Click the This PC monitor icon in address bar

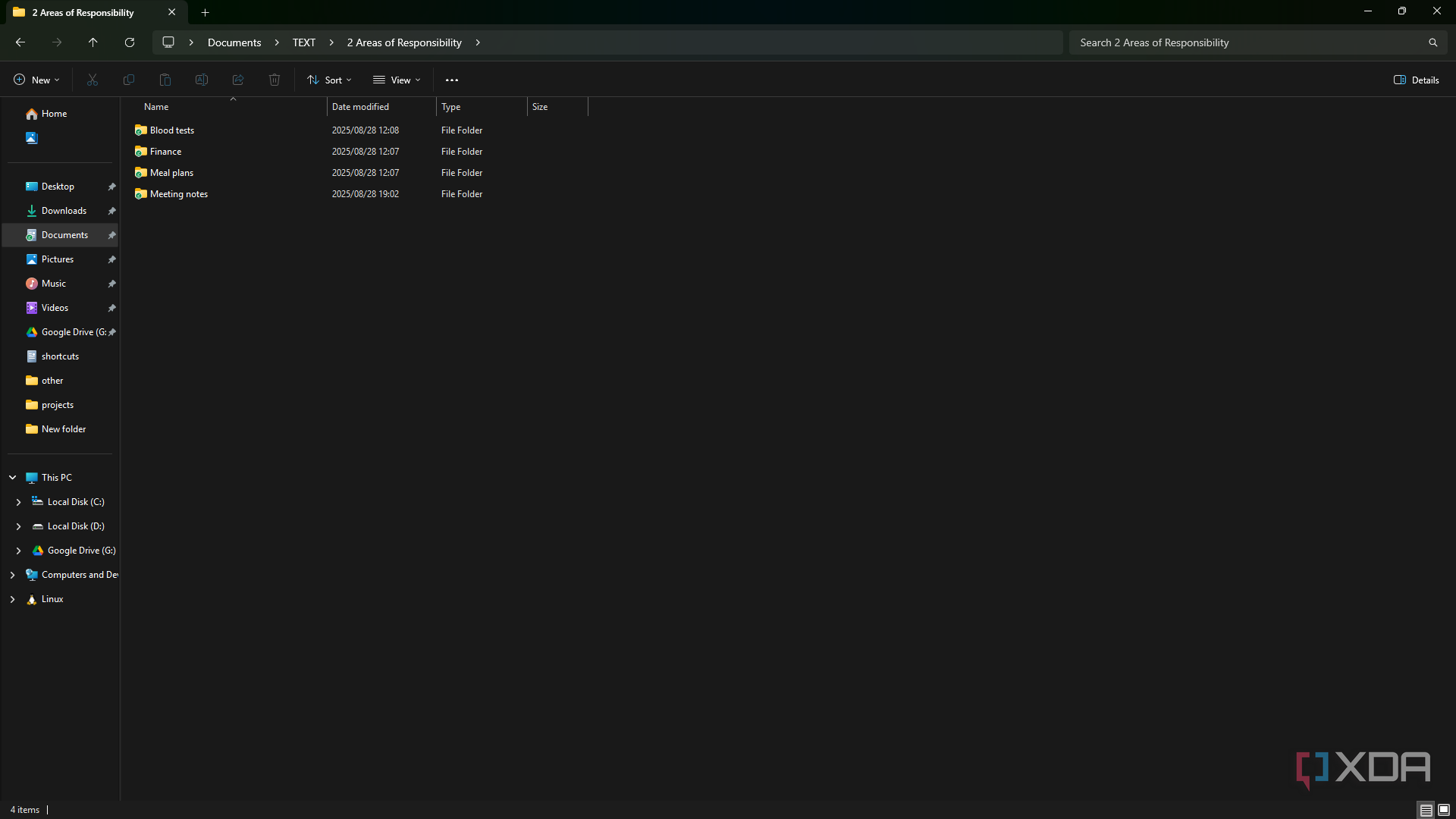click(168, 42)
